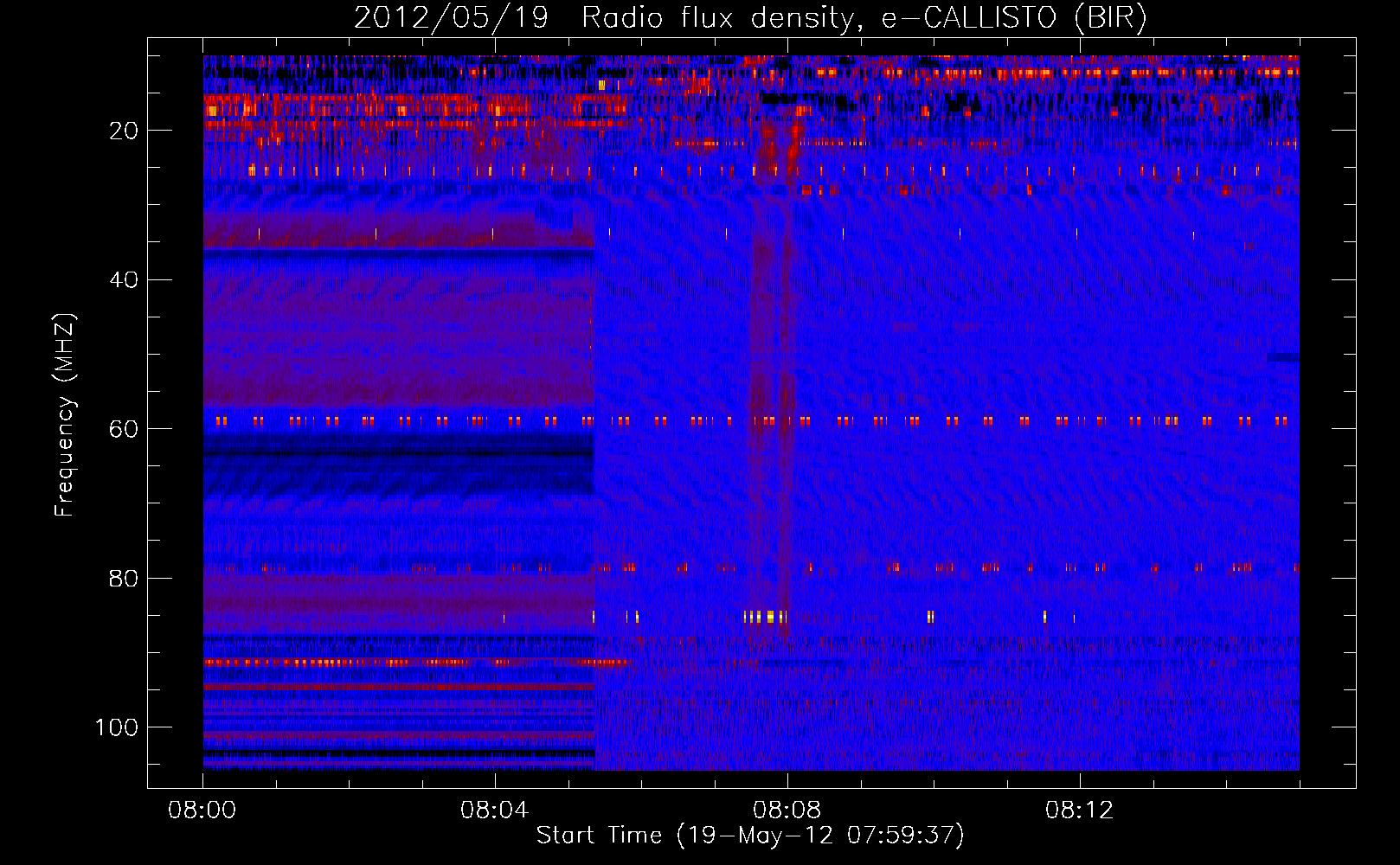The image size is (1400, 865).
Task: Click the 08:00 time tick label
Action: 202,811
